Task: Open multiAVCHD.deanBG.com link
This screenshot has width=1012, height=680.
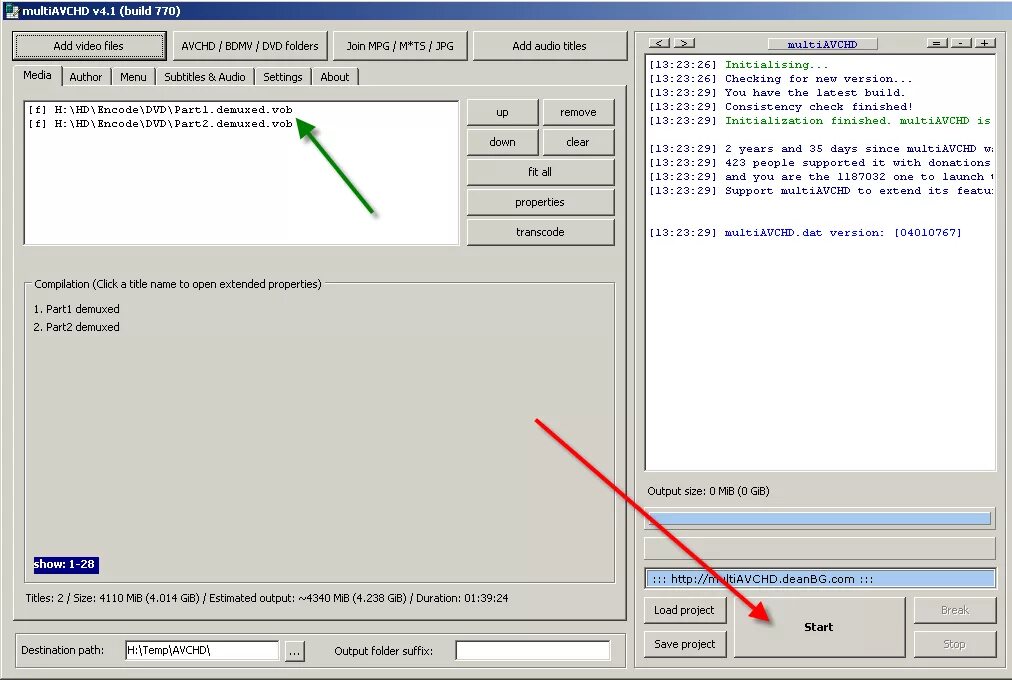Action: coord(820,579)
